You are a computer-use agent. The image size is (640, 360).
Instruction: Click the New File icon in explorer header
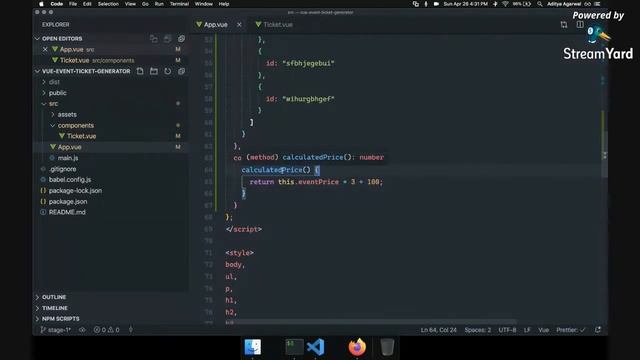tap(140, 71)
